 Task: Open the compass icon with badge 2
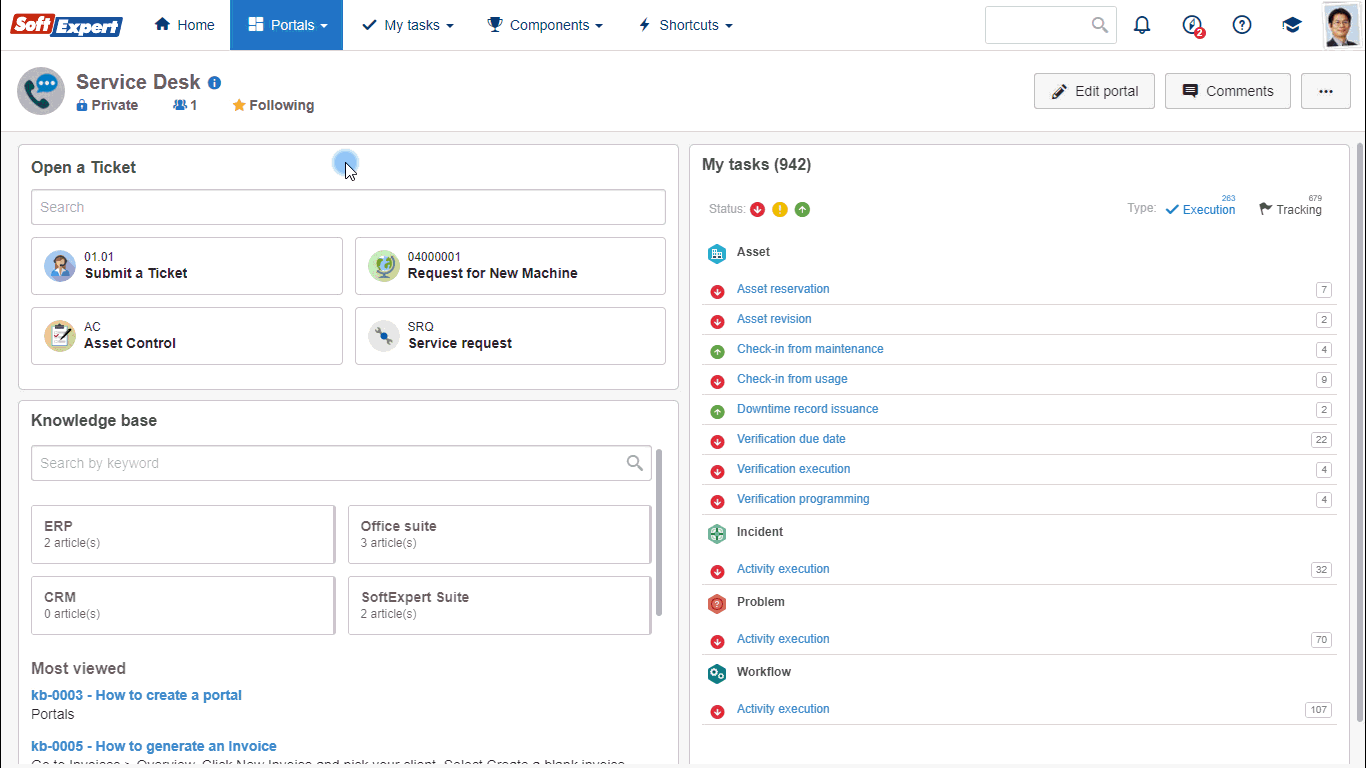coord(1192,25)
